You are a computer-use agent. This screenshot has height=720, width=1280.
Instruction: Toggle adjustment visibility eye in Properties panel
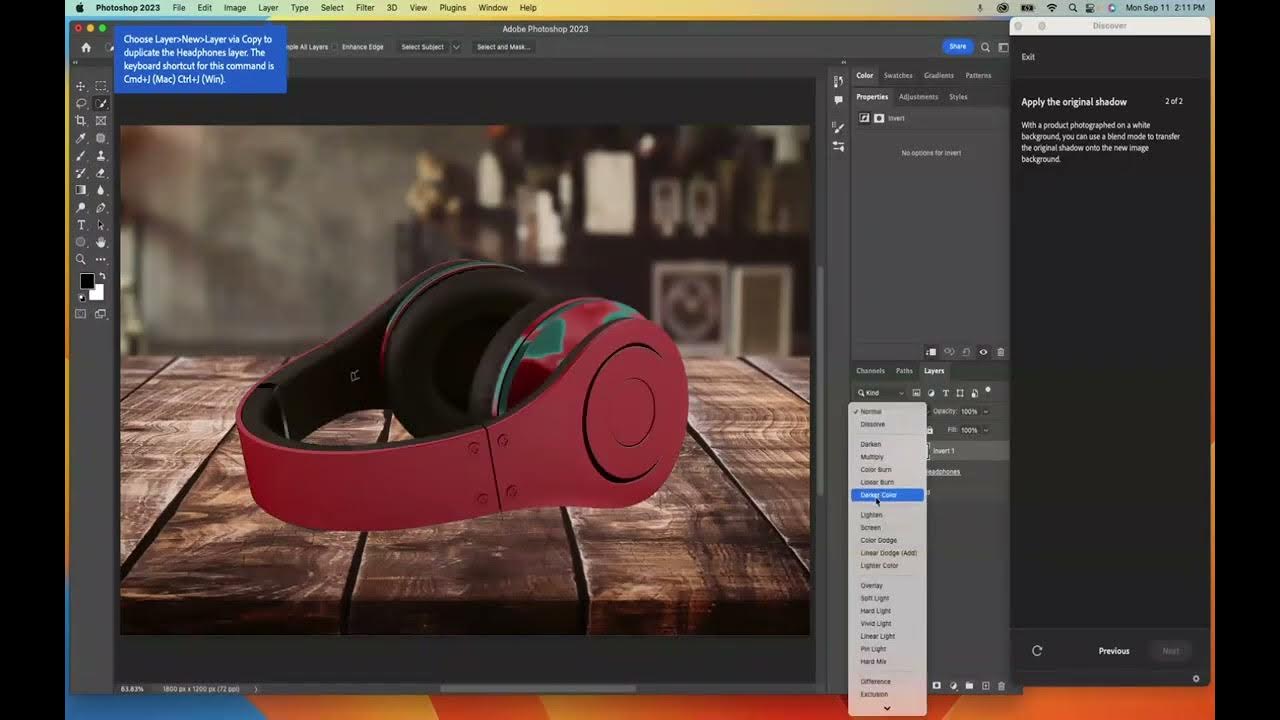point(983,352)
